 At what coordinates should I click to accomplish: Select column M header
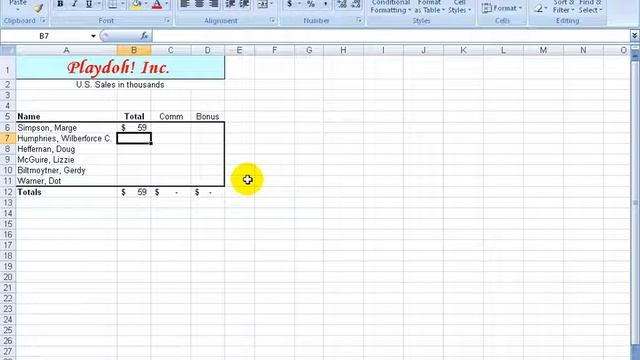[x=543, y=50]
